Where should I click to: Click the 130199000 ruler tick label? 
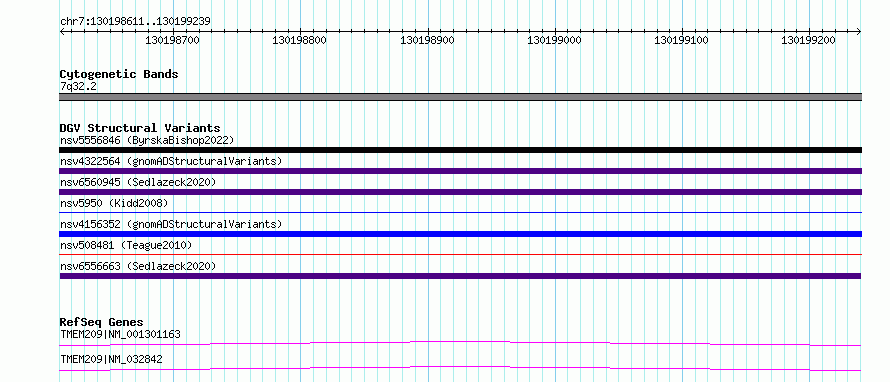click(554, 40)
